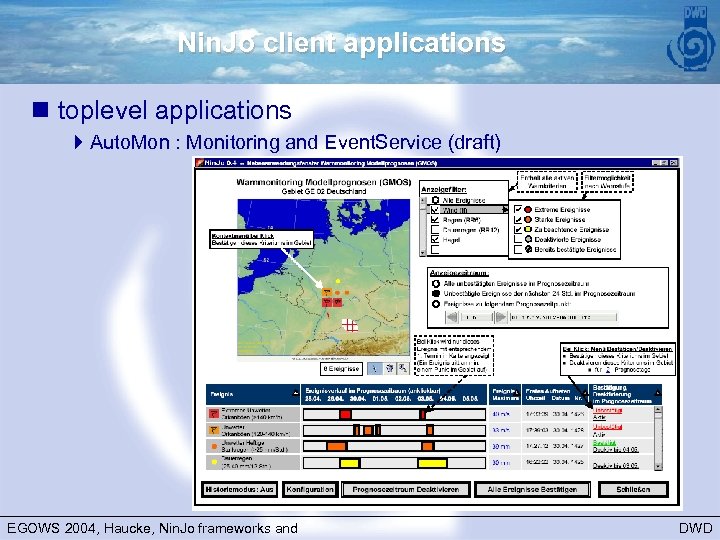Open the Konfiguration button

tap(310, 489)
